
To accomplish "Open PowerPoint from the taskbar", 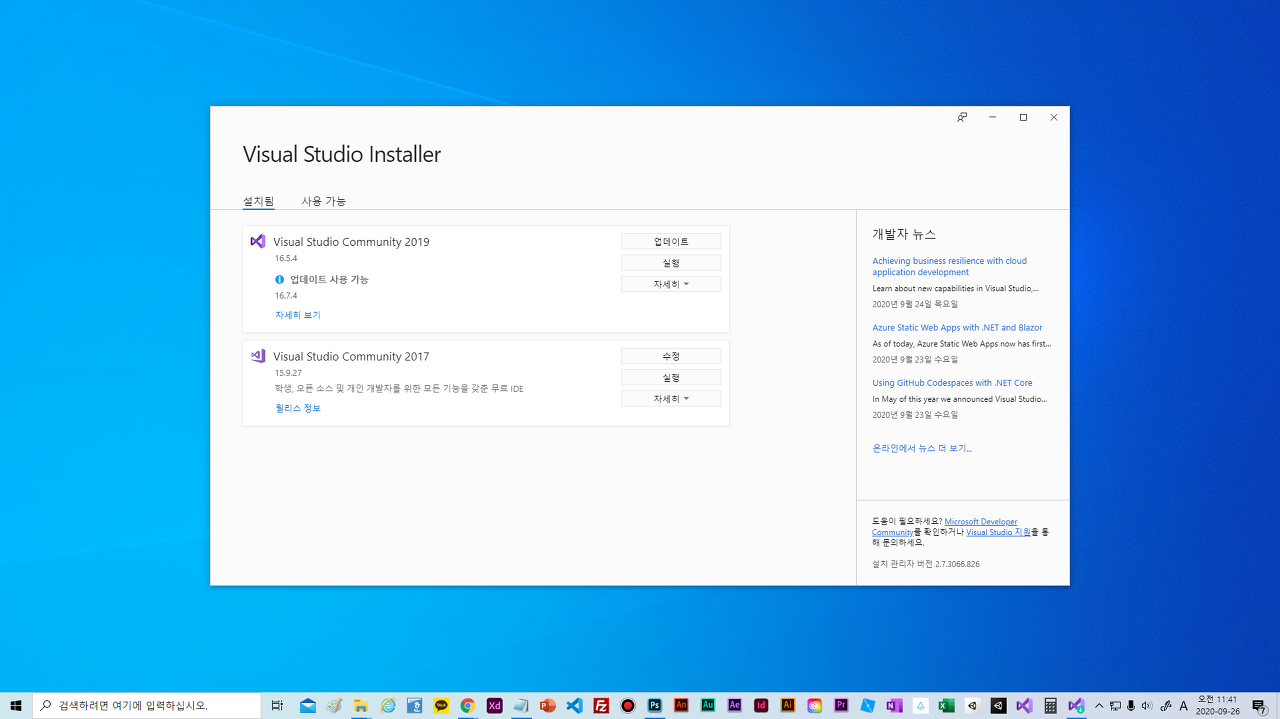I will pyautogui.click(x=548, y=705).
